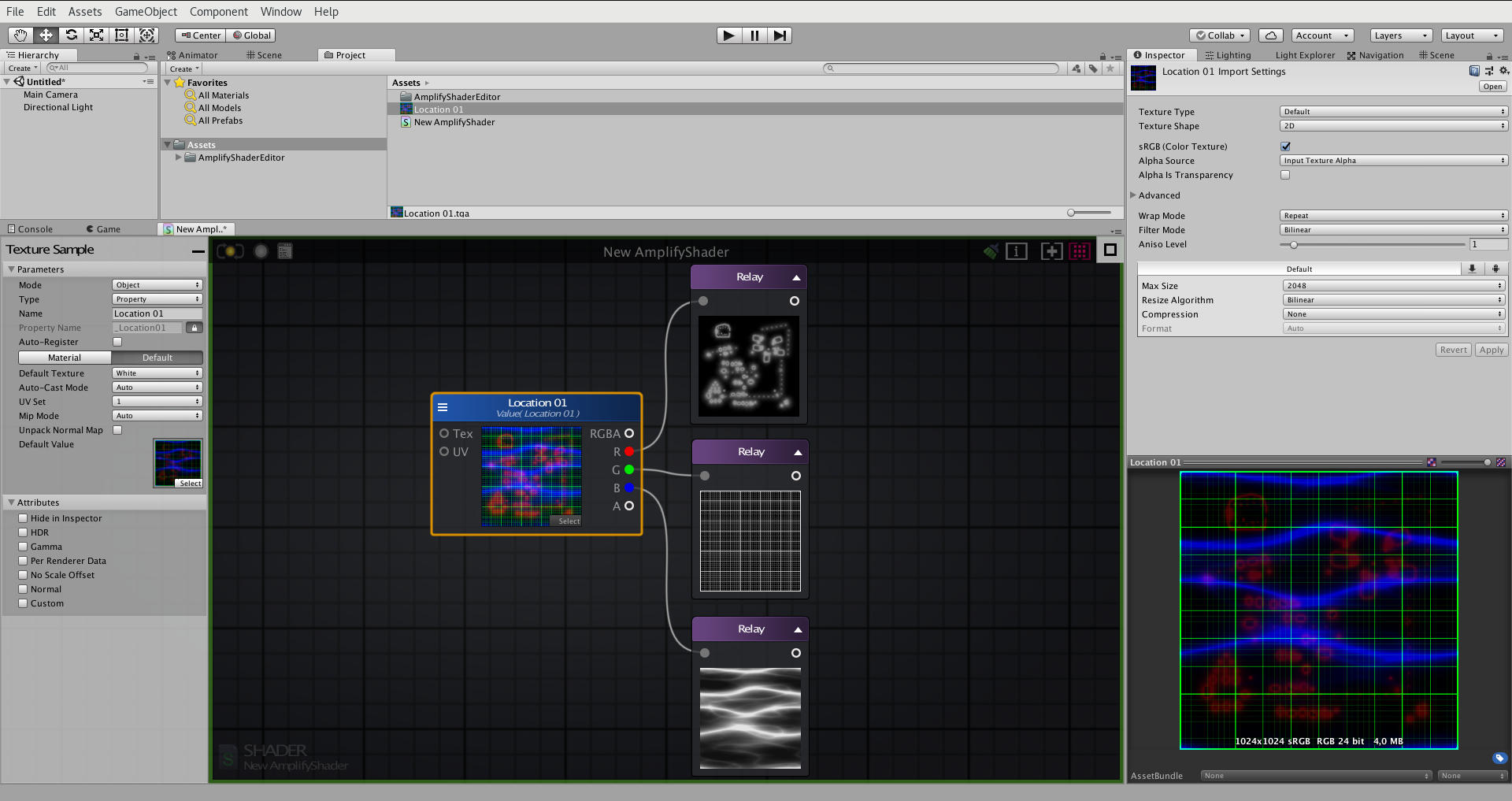The width and height of the screenshot is (1512, 801).
Task: Open the Compression dropdown
Action: click(1394, 314)
